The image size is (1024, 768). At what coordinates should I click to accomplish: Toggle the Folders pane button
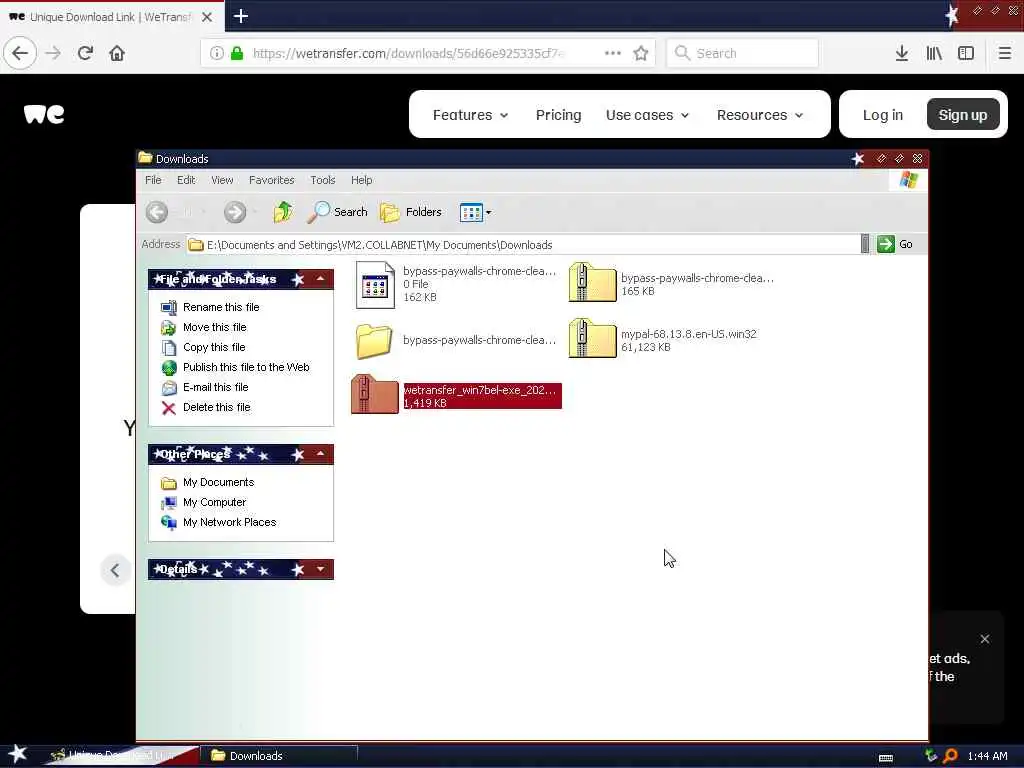tap(411, 212)
